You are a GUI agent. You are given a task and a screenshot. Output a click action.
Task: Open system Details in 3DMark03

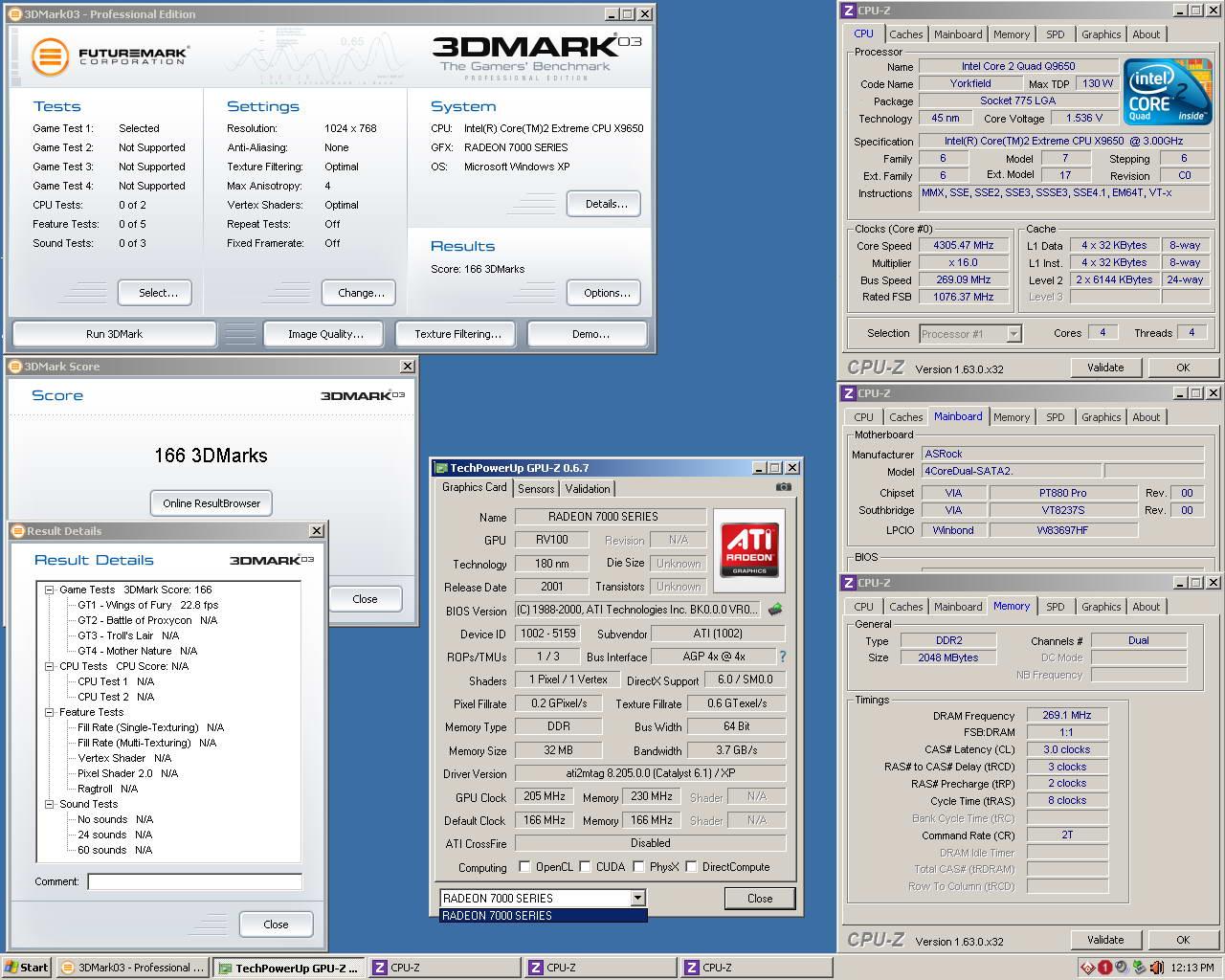coord(605,204)
